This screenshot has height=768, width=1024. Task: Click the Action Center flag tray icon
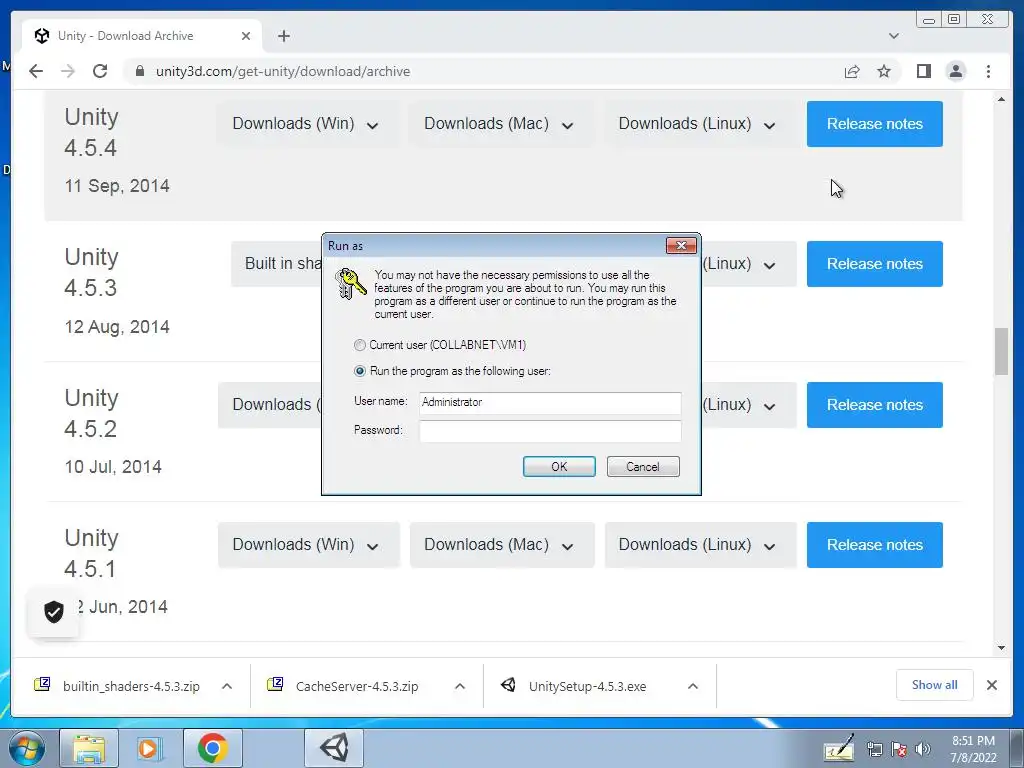[899, 749]
